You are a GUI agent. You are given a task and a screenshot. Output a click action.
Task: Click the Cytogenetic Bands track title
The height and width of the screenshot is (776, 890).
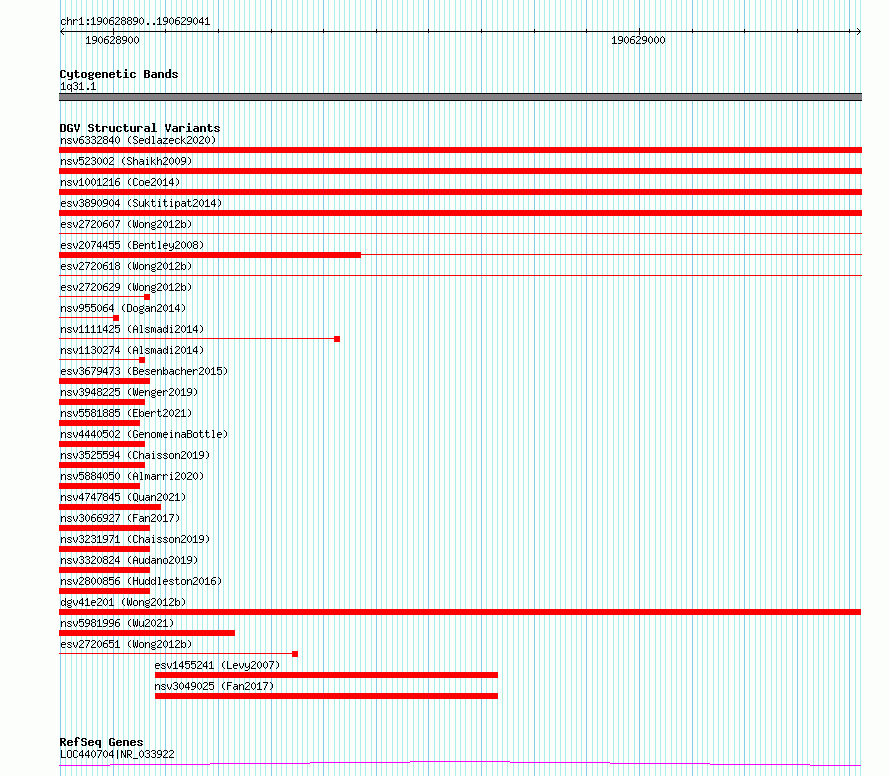(x=119, y=74)
